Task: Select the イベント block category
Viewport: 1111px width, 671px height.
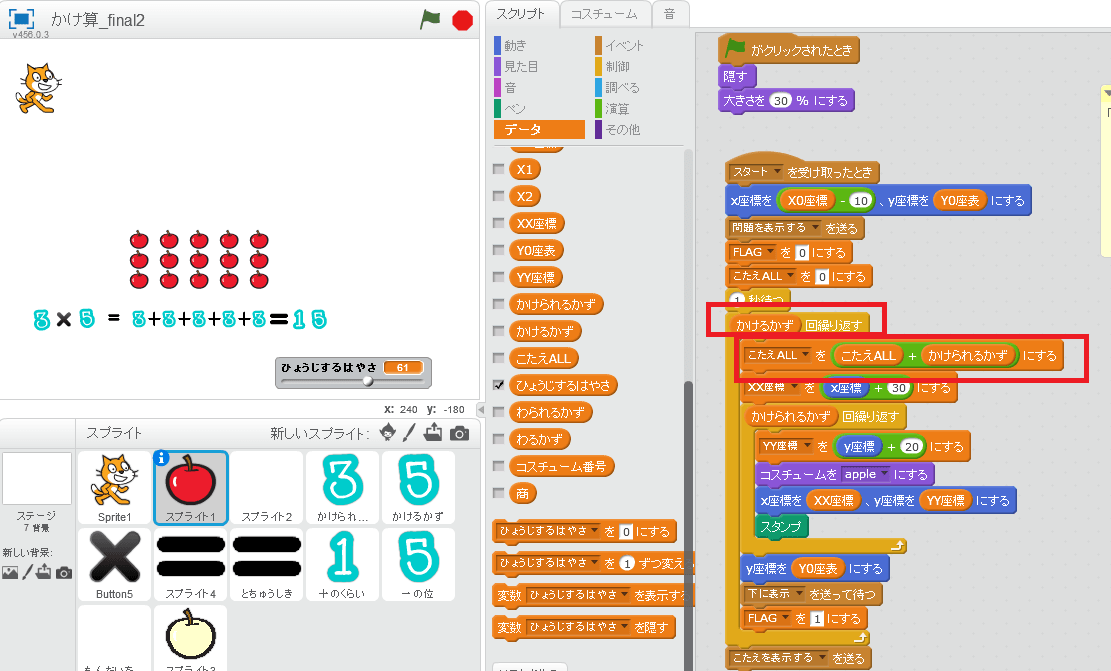Action: (624, 45)
